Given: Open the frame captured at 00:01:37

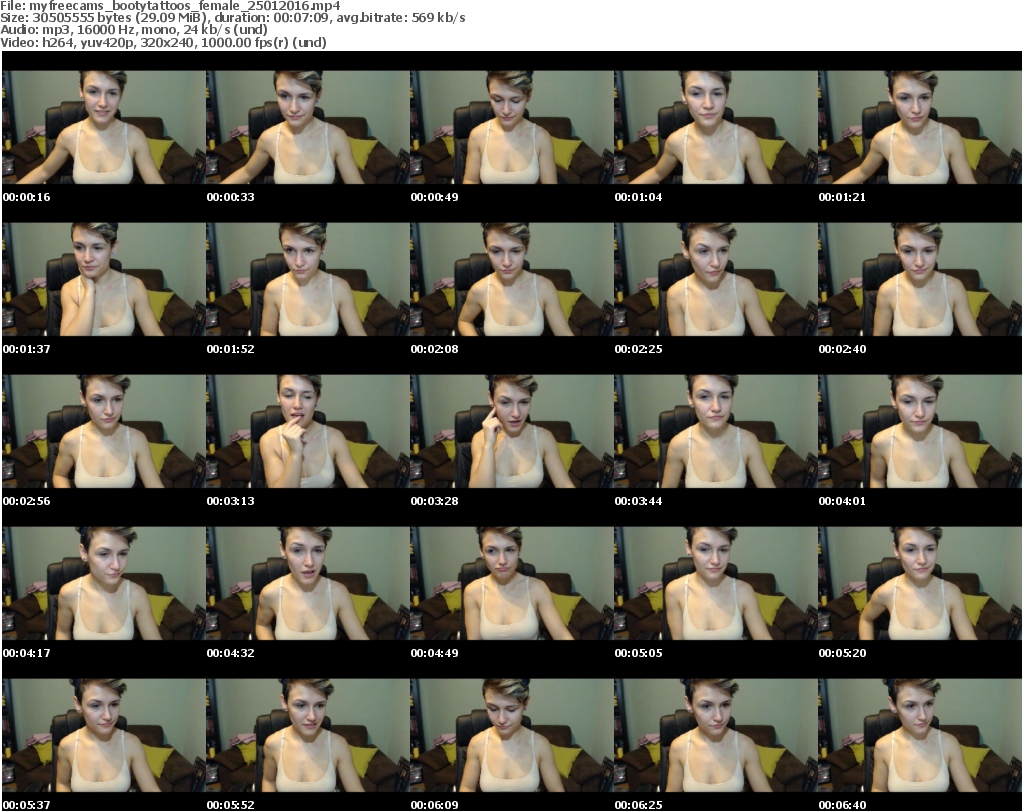Looking at the screenshot, I should click(x=104, y=279).
